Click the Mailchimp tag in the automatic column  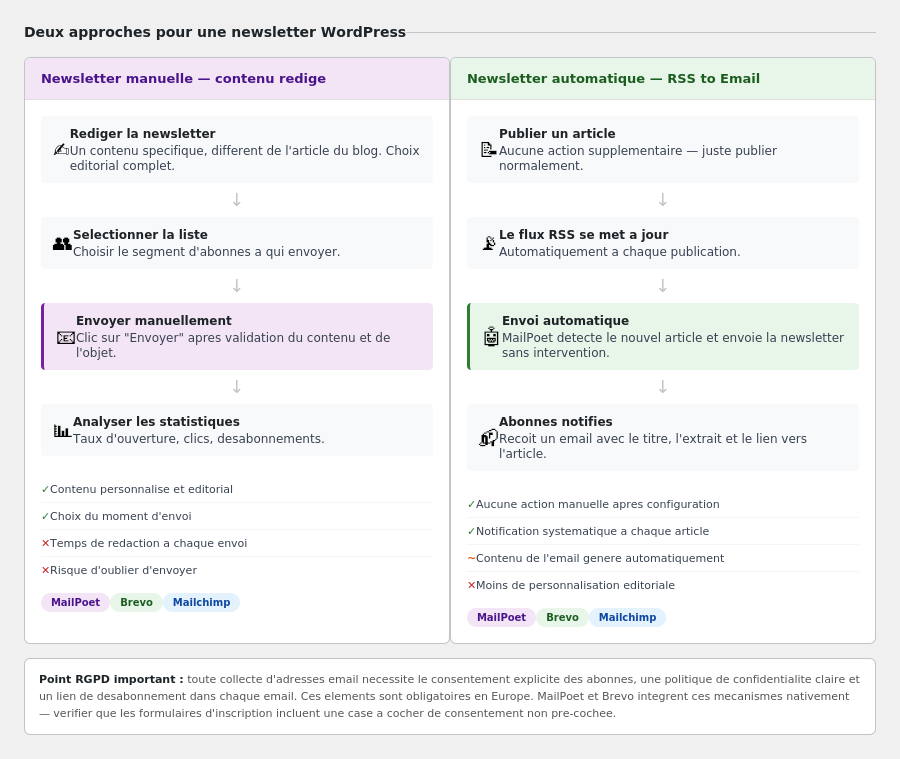[627, 617]
